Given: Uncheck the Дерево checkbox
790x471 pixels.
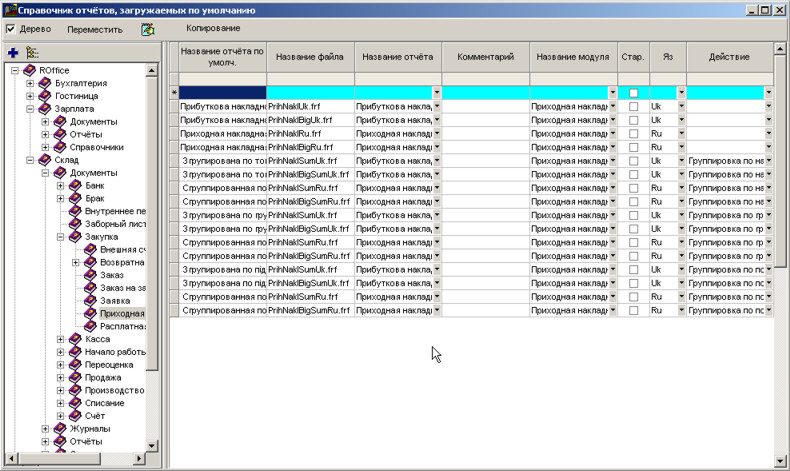Looking at the screenshot, I should coord(11,29).
